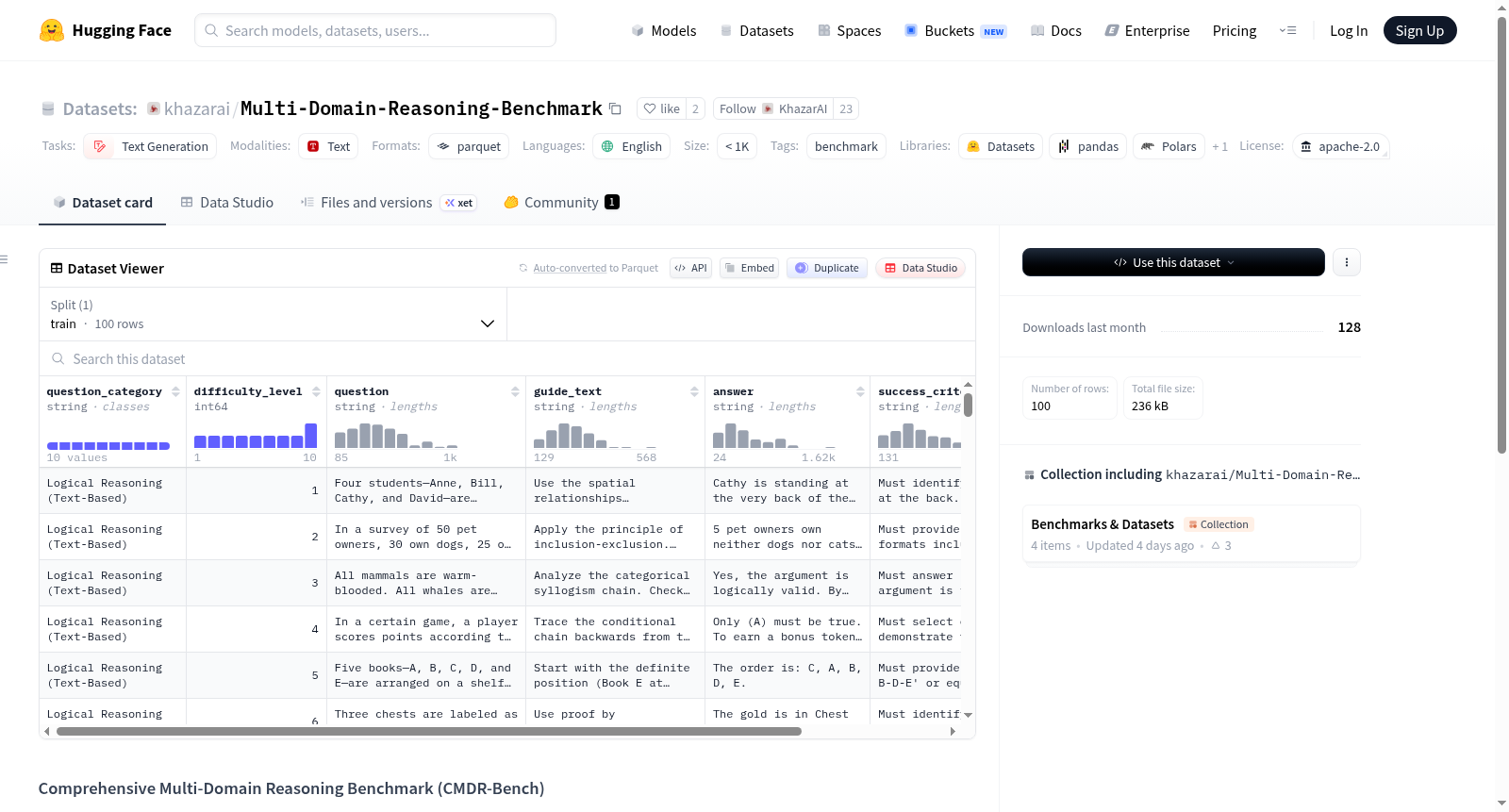1509x812 pixels.
Task: Click the KhazarAI avatar in the Follow button
Action: tap(769, 108)
